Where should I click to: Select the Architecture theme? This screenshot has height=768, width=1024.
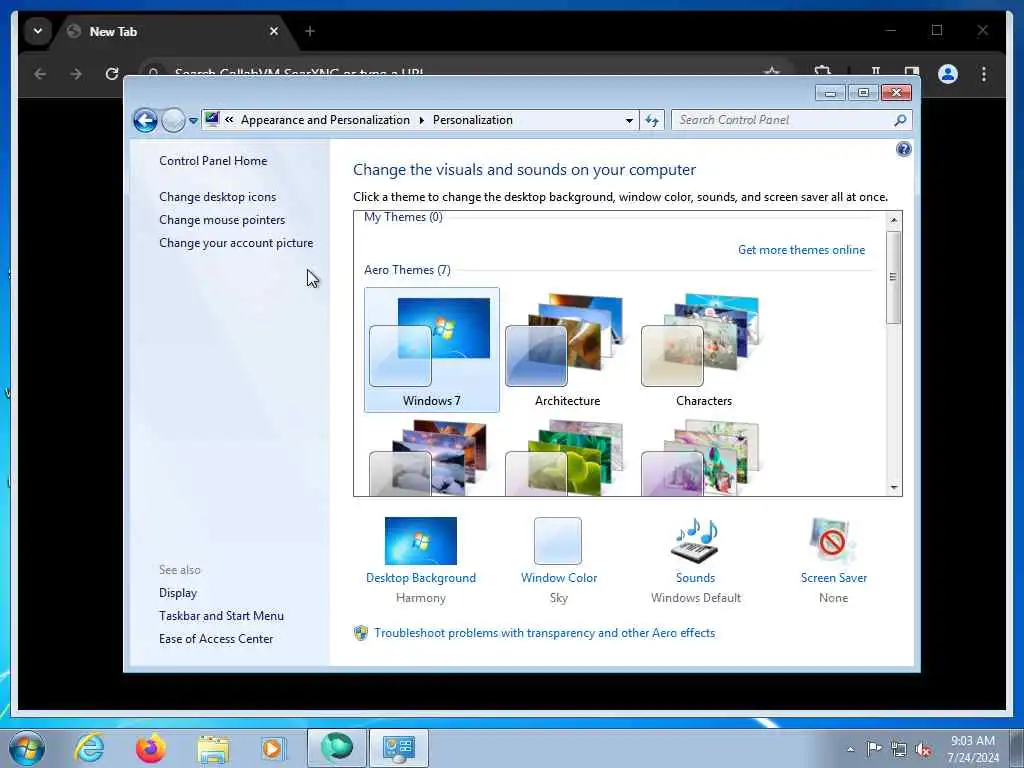coord(568,350)
